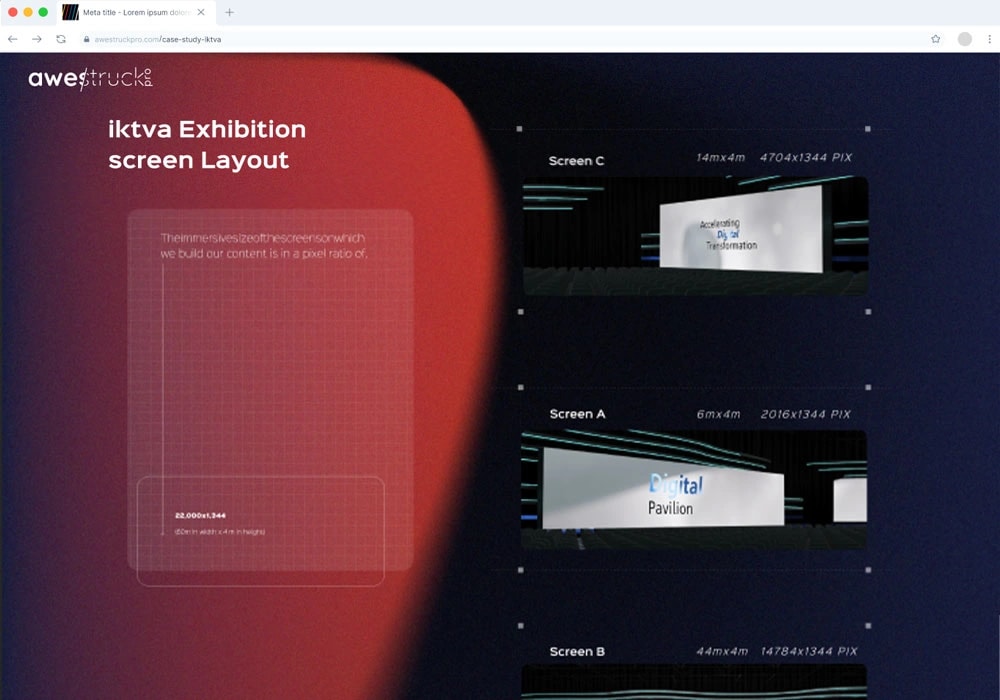Open a new tab with the plus button
The image size is (1000, 700).
coord(230,12)
